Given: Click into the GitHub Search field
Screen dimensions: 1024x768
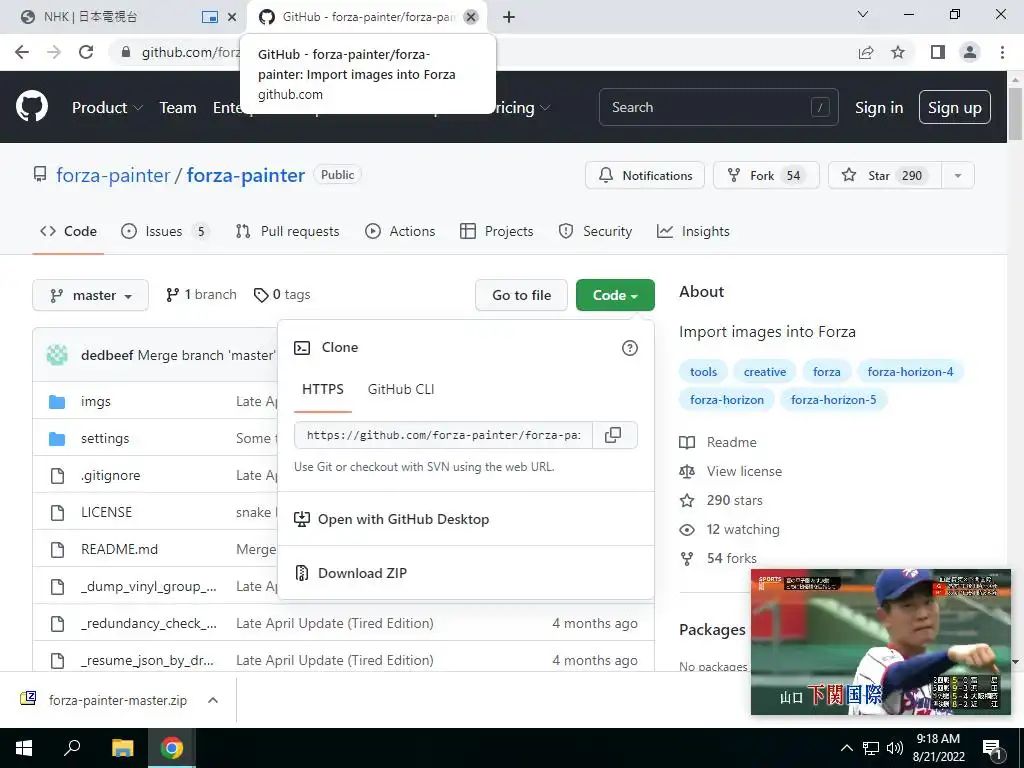Looking at the screenshot, I should (x=718, y=107).
